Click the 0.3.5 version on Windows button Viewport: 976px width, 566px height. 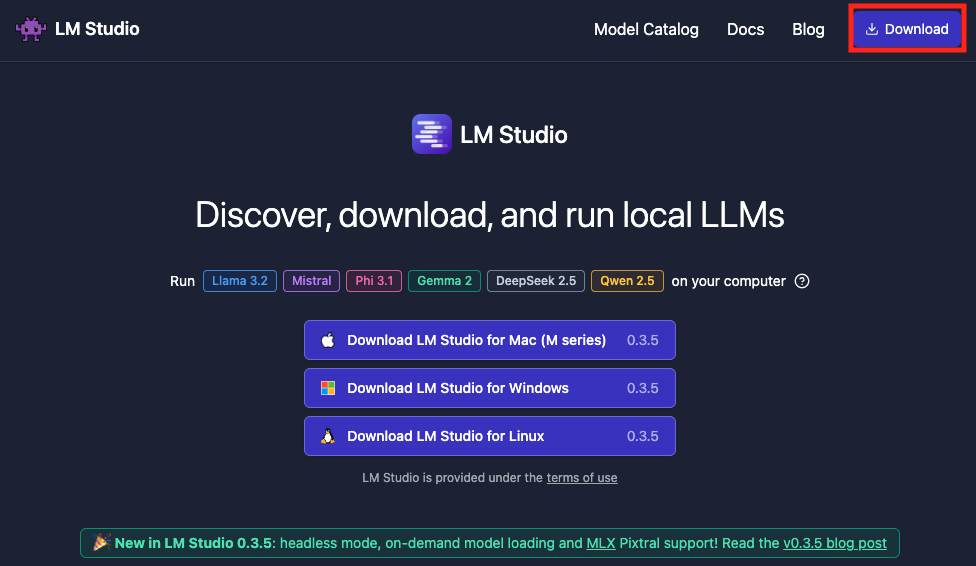click(642, 388)
